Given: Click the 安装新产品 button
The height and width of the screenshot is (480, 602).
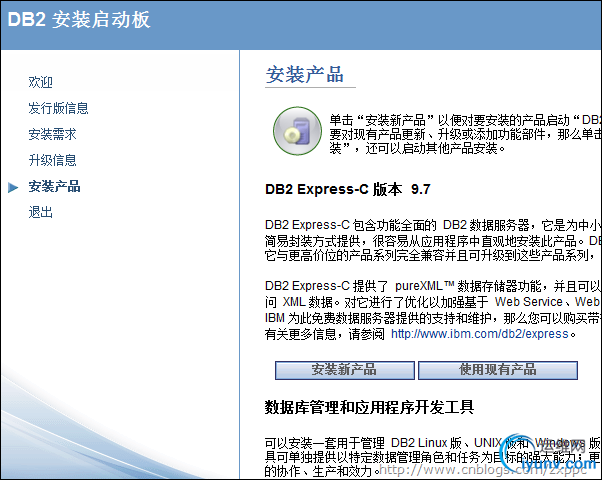Looking at the screenshot, I should [345, 370].
